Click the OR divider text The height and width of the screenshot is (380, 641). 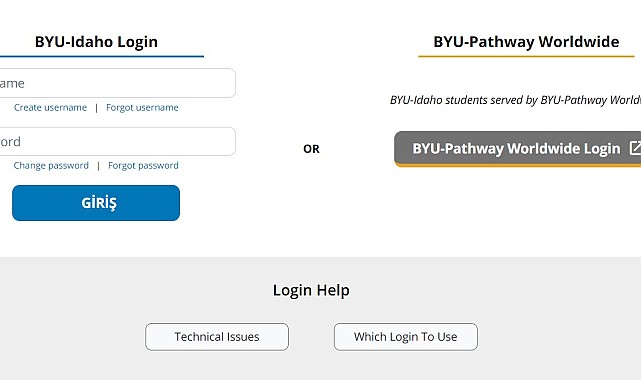tap(312, 149)
